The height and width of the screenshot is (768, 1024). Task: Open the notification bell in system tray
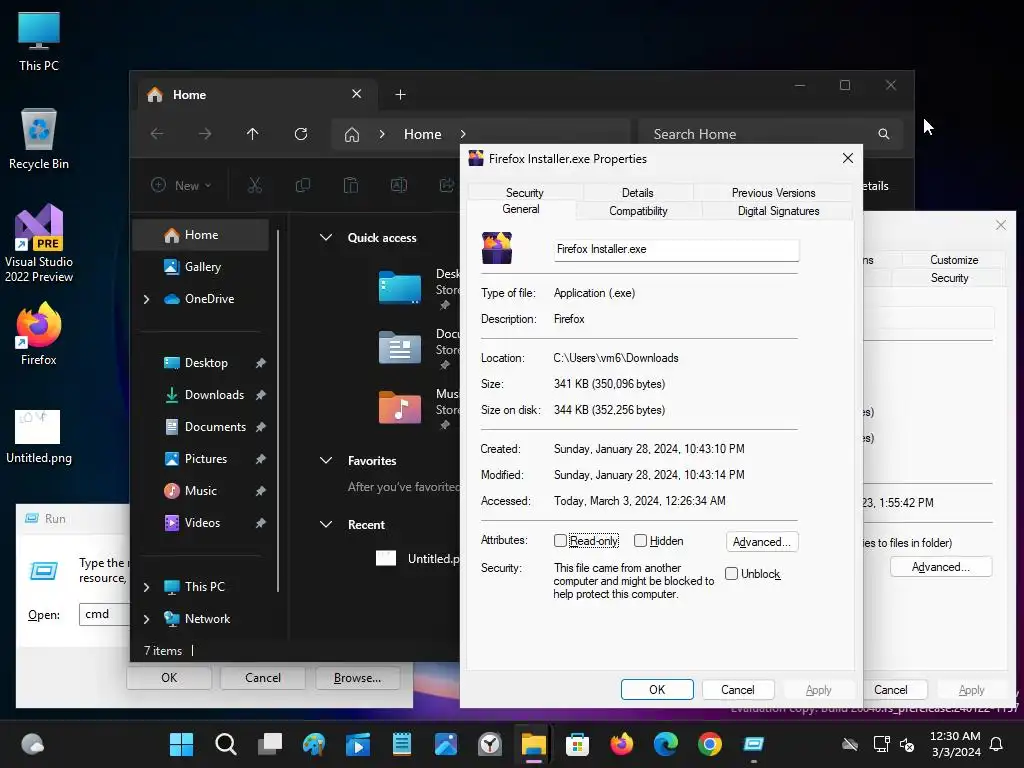coord(997,744)
